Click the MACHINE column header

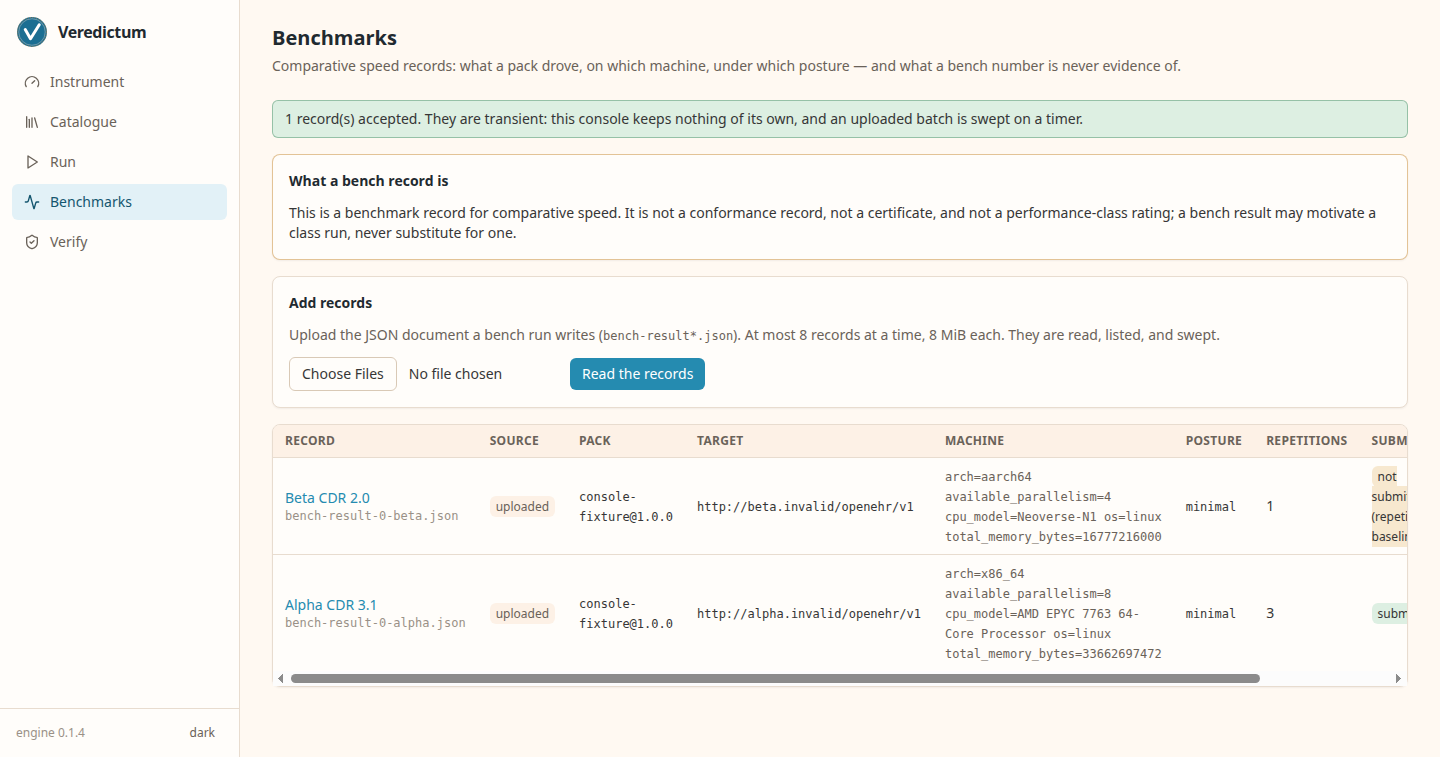tap(975, 441)
